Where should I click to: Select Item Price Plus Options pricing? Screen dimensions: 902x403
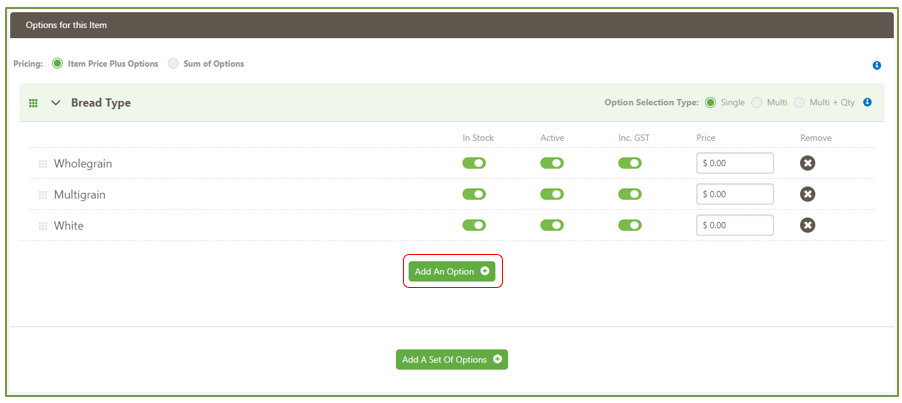pos(57,64)
